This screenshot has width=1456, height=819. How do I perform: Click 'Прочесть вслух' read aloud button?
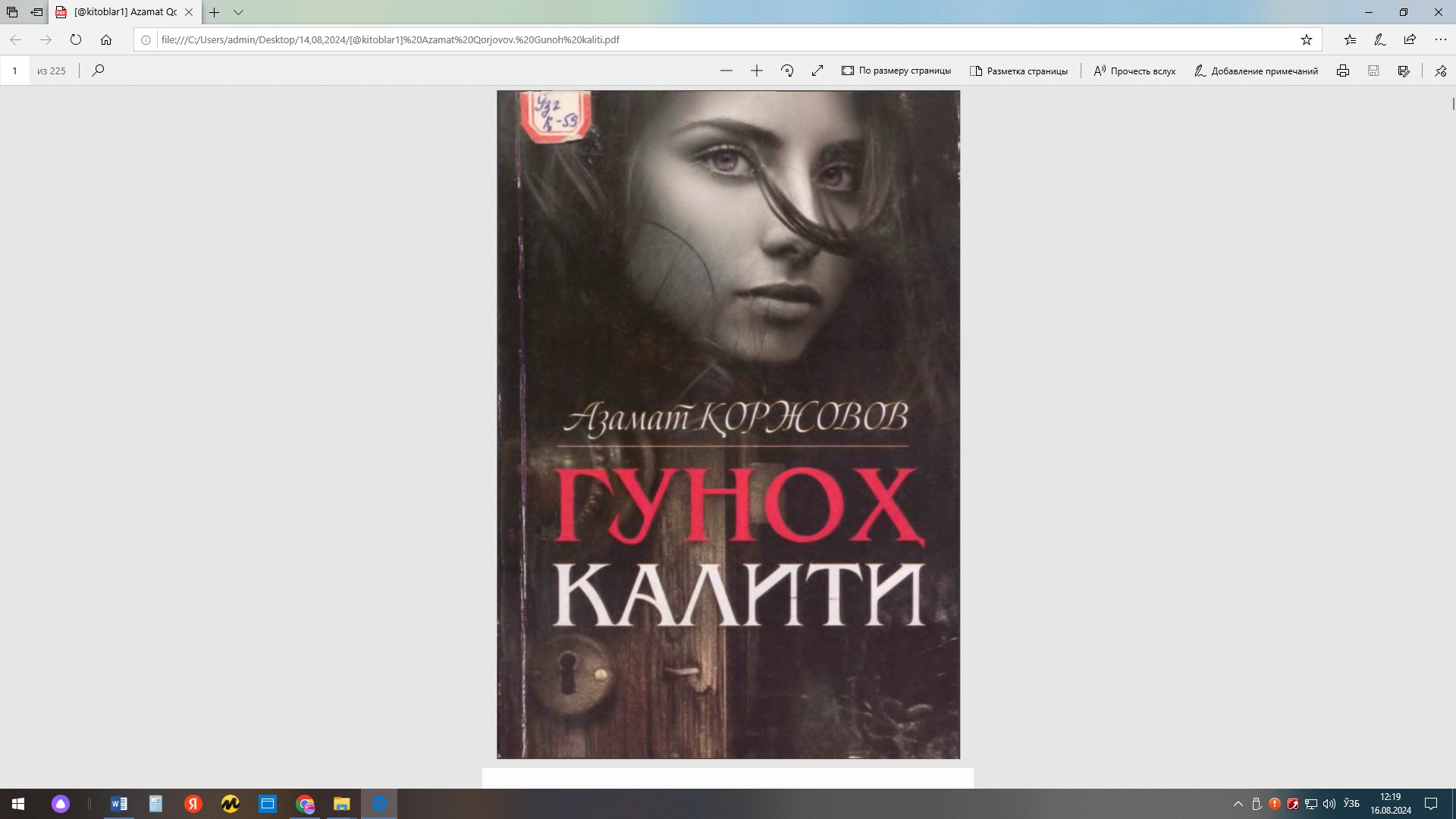(x=1134, y=71)
